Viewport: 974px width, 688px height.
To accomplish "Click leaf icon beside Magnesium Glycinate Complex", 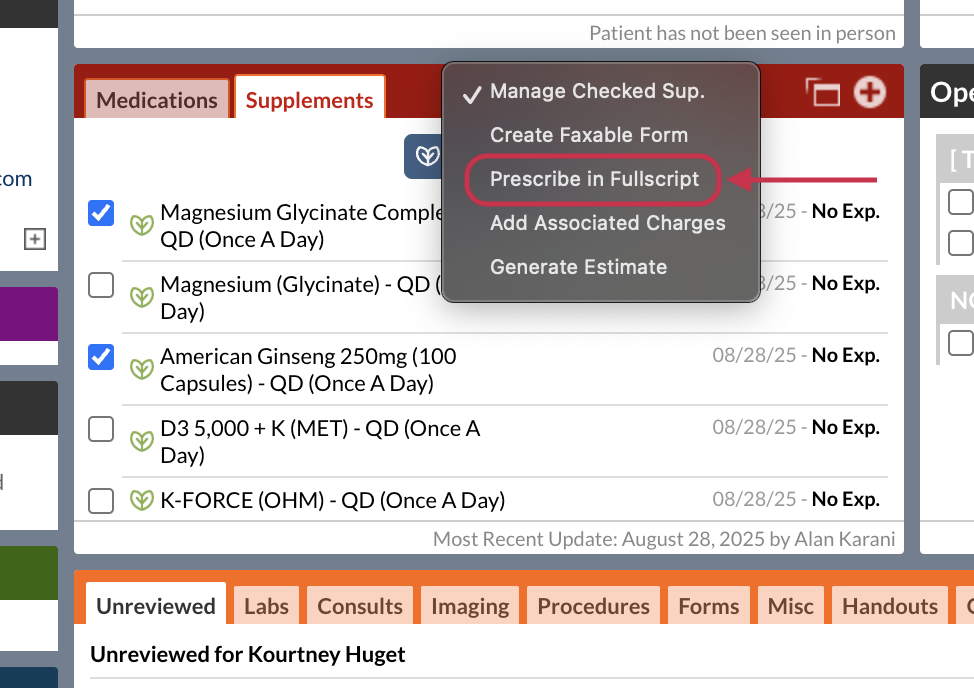I will pos(142,225).
